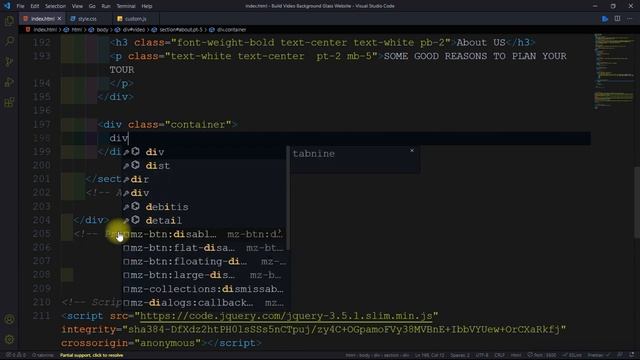Viewport: 640px width, 360px height.
Task: Select the first 'div' autocomplete suggestion
Action: tap(204, 152)
